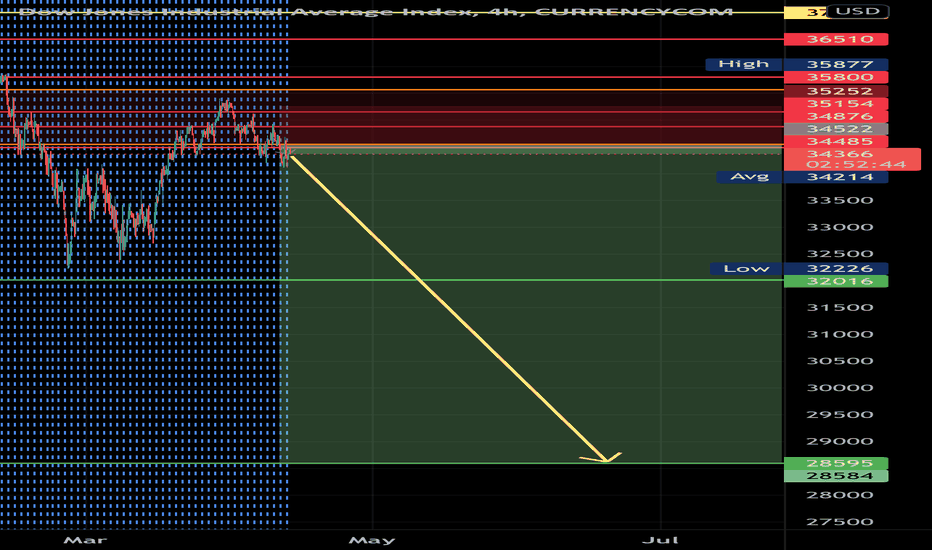
Task: Click the 35154 price level label
Action: [836, 103]
